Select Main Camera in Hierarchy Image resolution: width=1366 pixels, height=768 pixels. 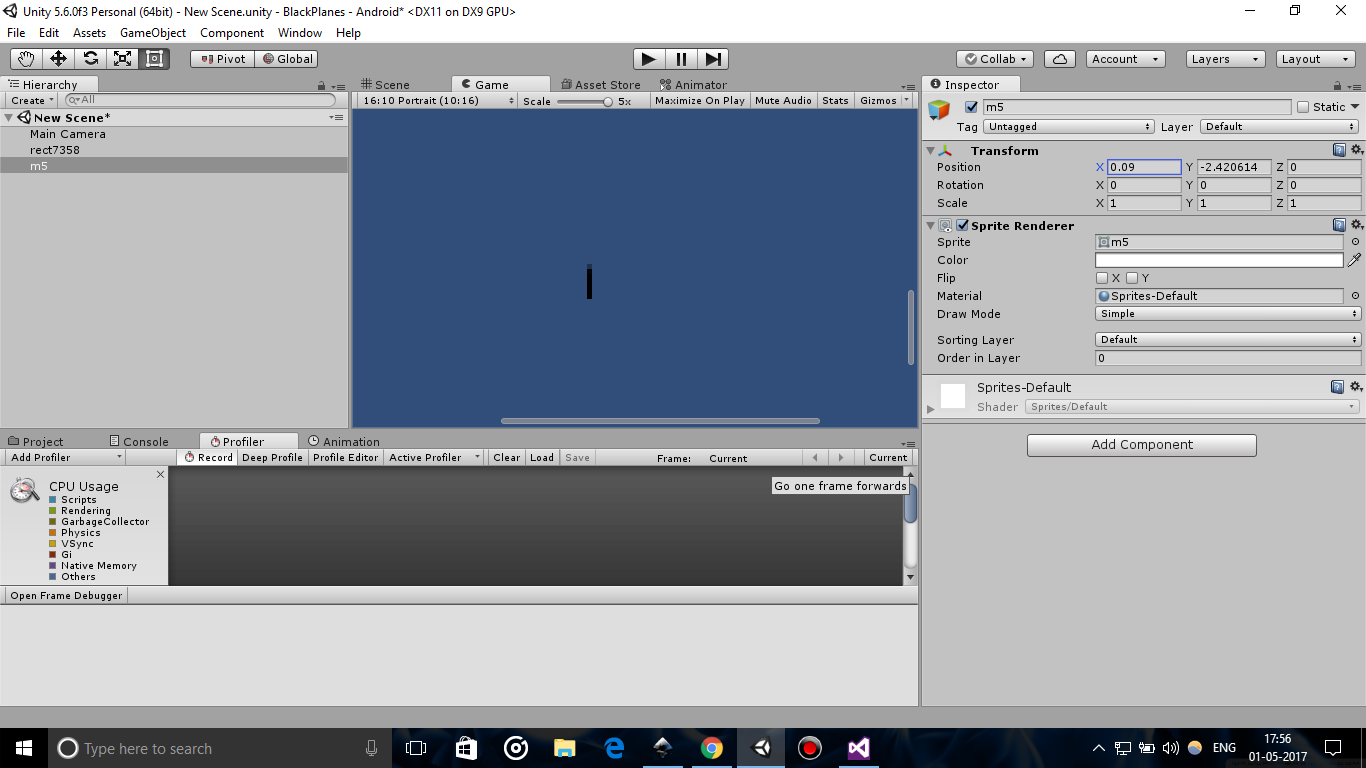(x=68, y=134)
